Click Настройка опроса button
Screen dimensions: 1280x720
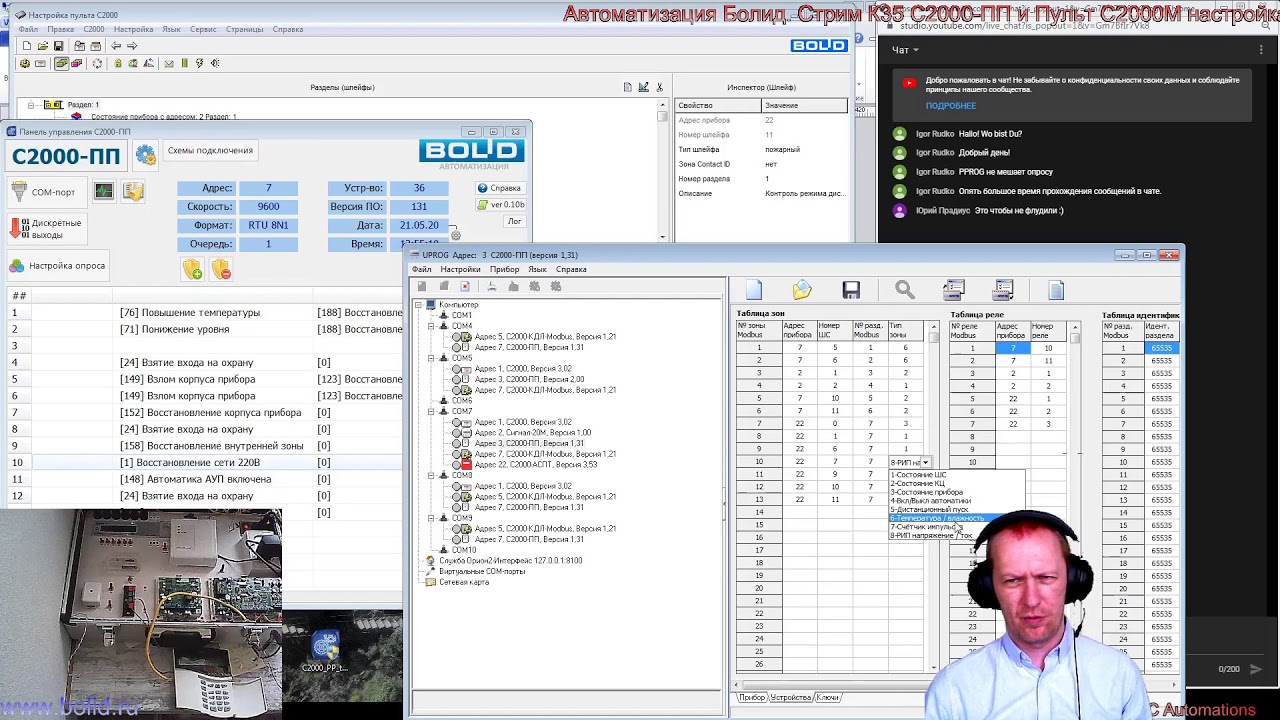coord(57,266)
